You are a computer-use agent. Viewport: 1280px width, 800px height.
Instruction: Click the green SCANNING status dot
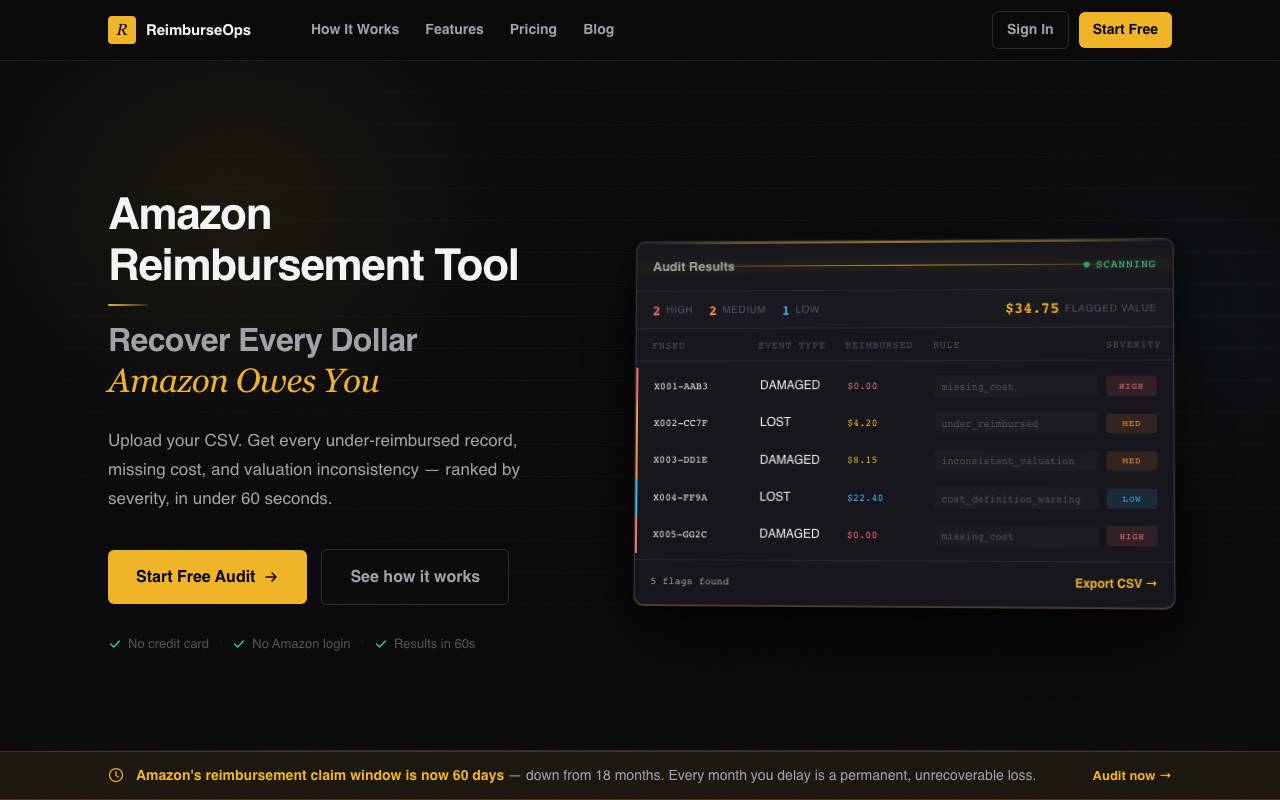(x=1087, y=265)
